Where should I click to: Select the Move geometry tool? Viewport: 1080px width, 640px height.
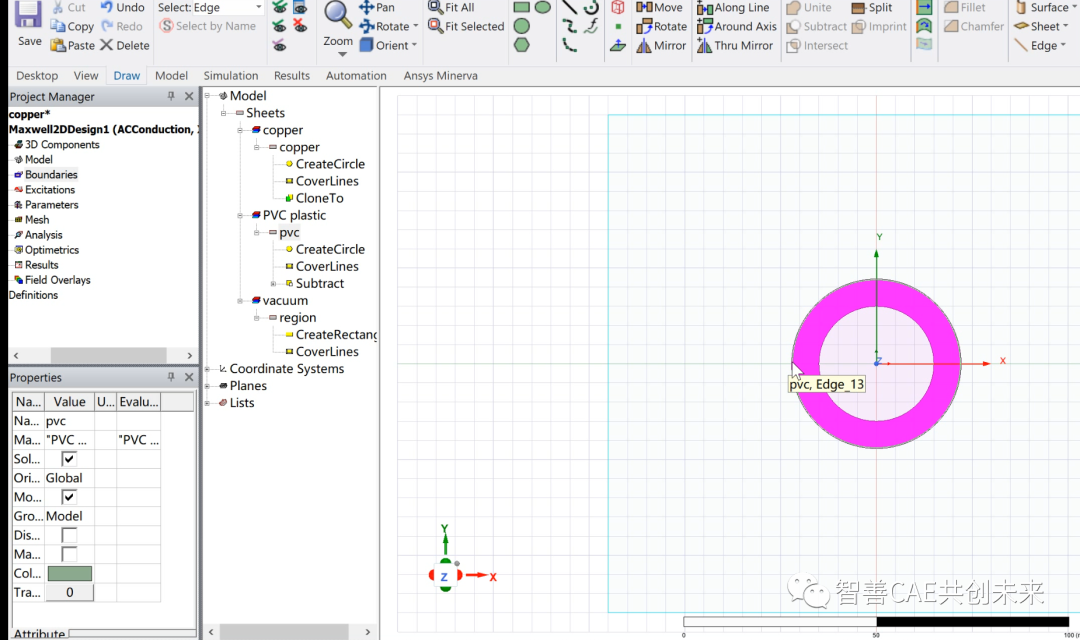pos(659,8)
